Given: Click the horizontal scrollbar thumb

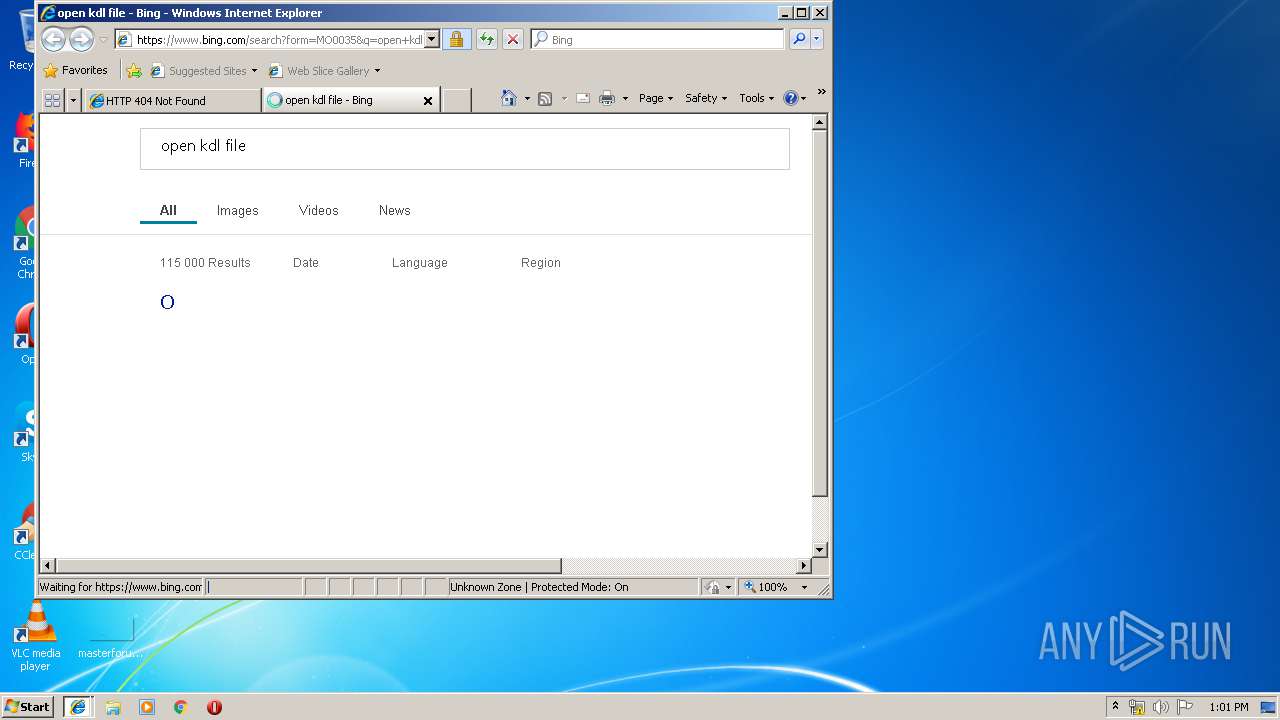Looking at the screenshot, I should pos(308,566).
